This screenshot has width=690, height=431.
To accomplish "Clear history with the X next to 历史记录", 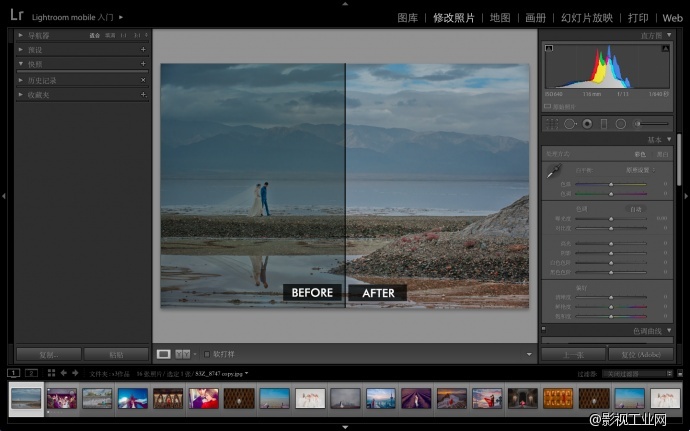I will click(x=143, y=79).
